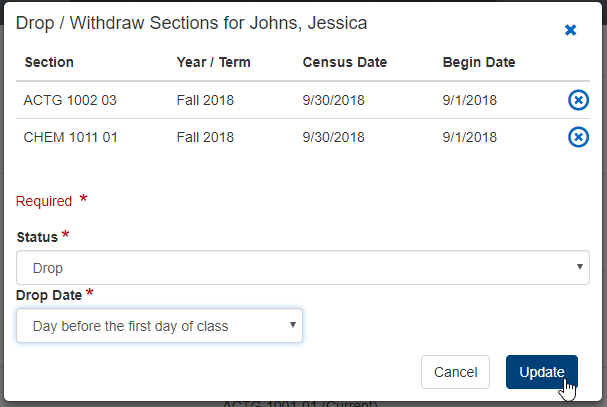Open the Status dropdown showing Drop
This screenshot has height=407, width=607.
[302, 268]
